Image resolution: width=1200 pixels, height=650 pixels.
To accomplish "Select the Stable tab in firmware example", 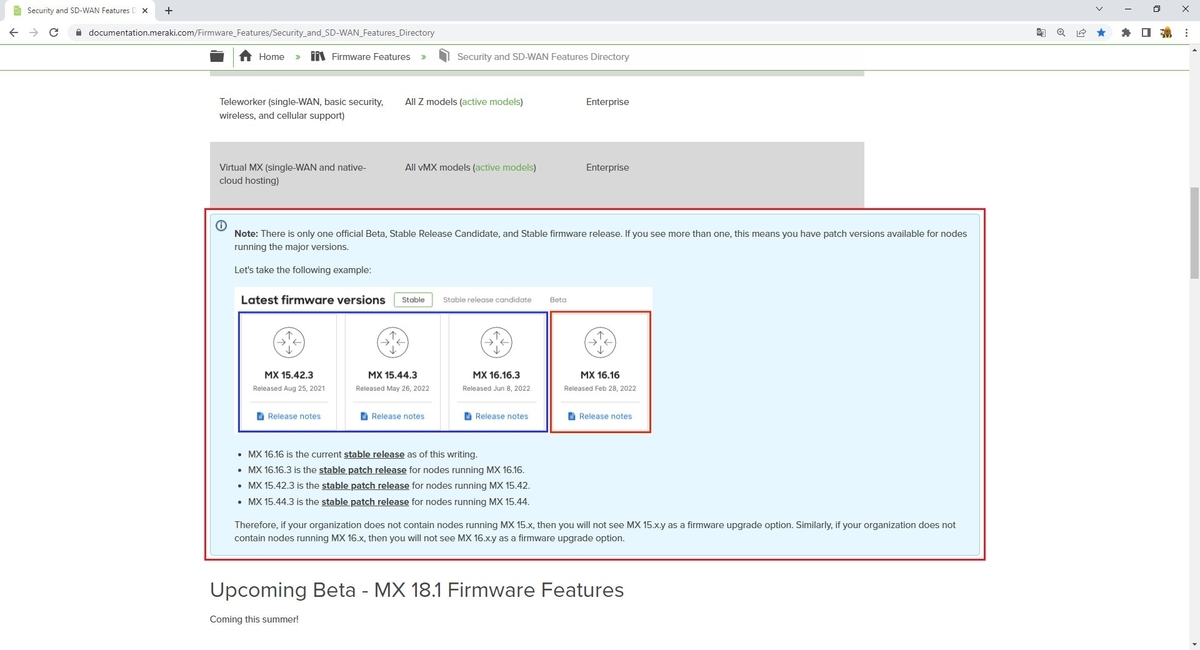I will point(413,300).
